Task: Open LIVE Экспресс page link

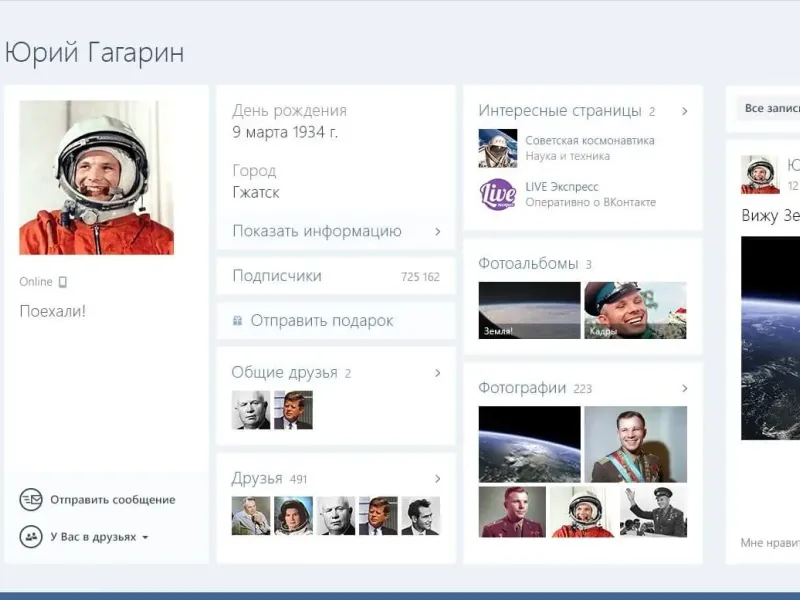Action: coord(562,187)
